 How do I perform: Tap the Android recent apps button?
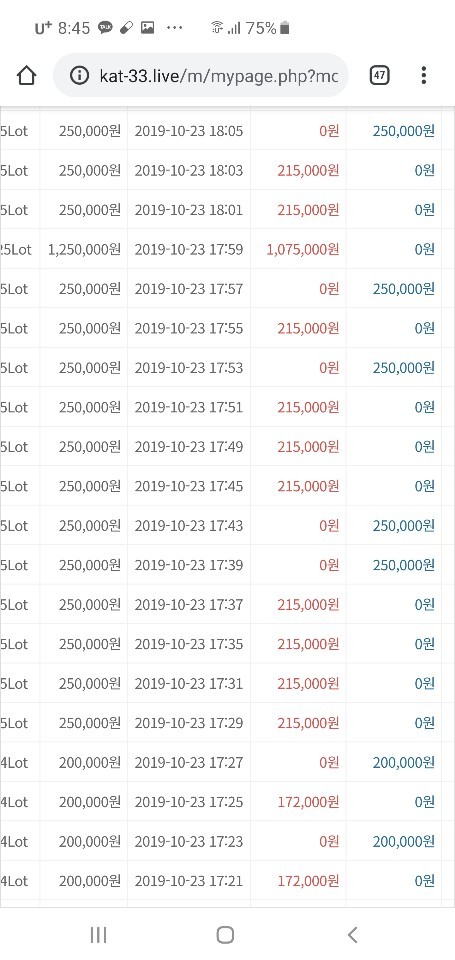(x=99, y=934)
